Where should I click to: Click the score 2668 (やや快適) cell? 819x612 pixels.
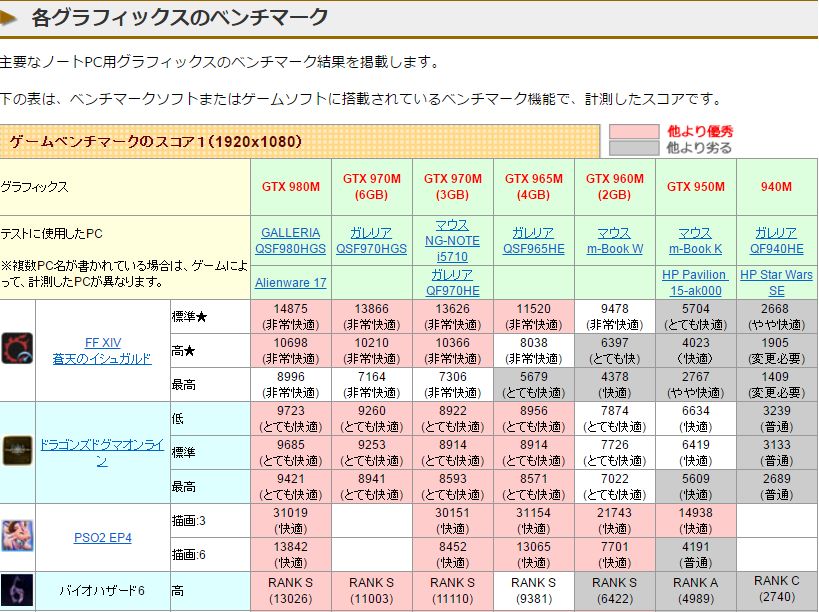click(777, 316)
